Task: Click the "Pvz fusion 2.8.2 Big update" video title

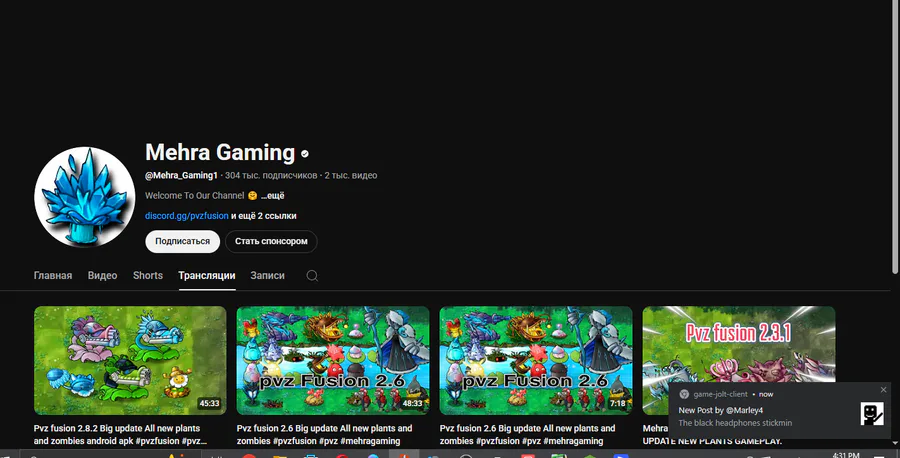Action: [x=120, y=434]
